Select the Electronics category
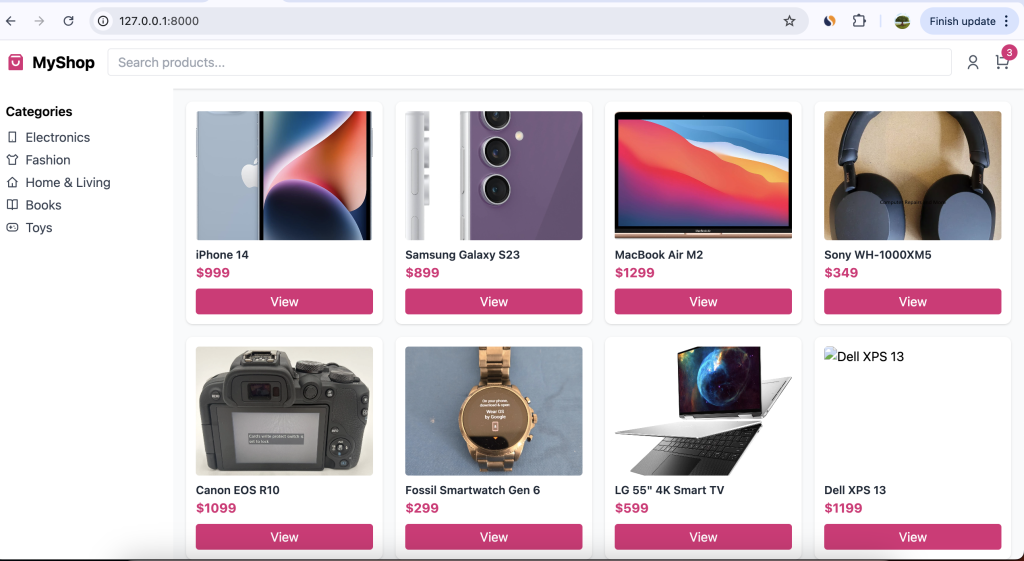Viewport: 1024px width, 561px height. 57,137
